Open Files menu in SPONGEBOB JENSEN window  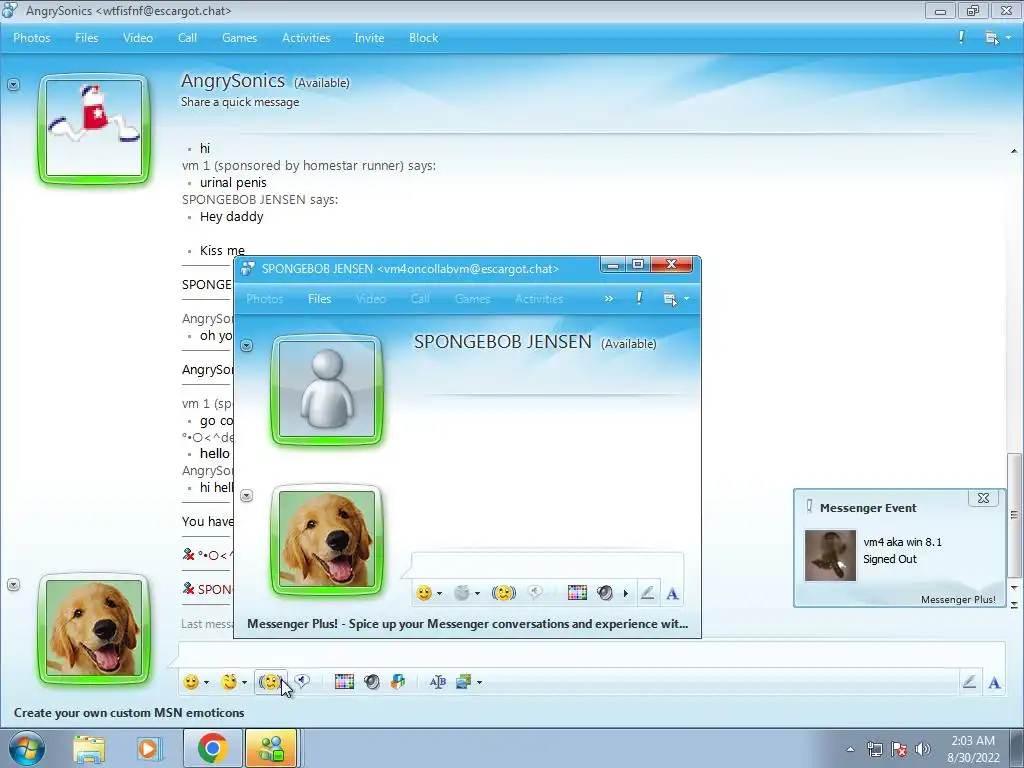click(319, 298)
